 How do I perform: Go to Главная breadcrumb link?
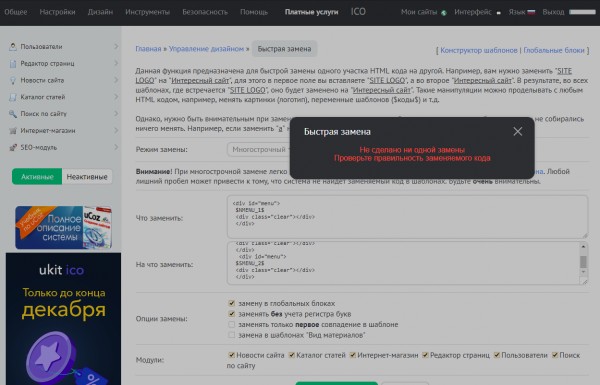tap(148, 49)
